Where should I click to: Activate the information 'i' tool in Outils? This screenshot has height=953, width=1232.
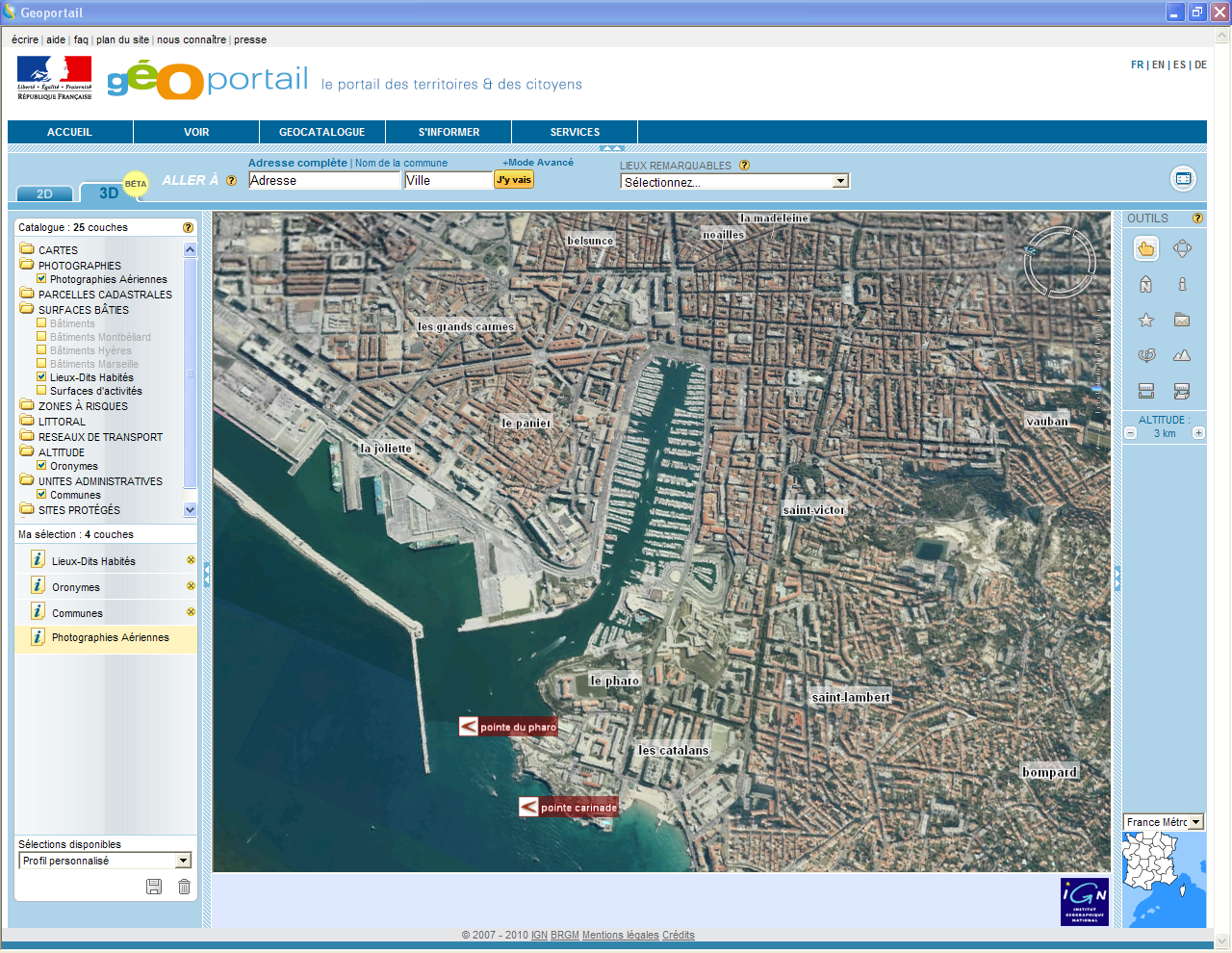1183,284
